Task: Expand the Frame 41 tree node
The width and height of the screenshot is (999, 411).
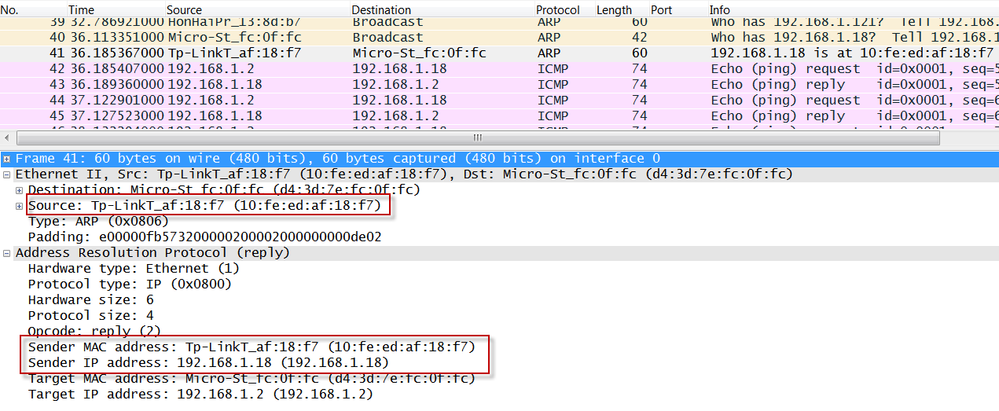Action: (6, 158)
